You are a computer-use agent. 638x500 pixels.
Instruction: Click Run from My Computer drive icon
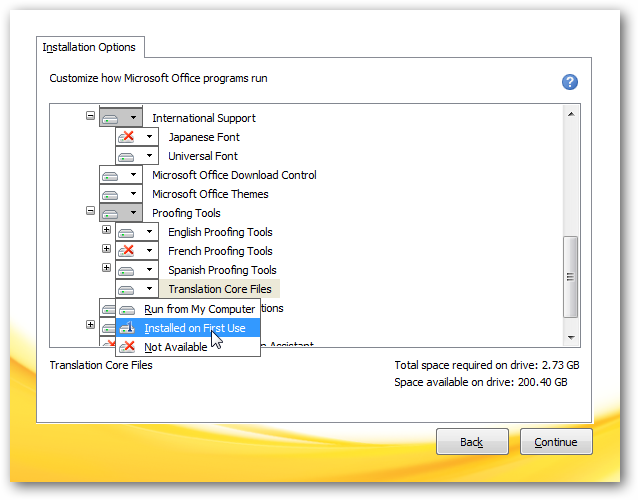pos(127,310)
